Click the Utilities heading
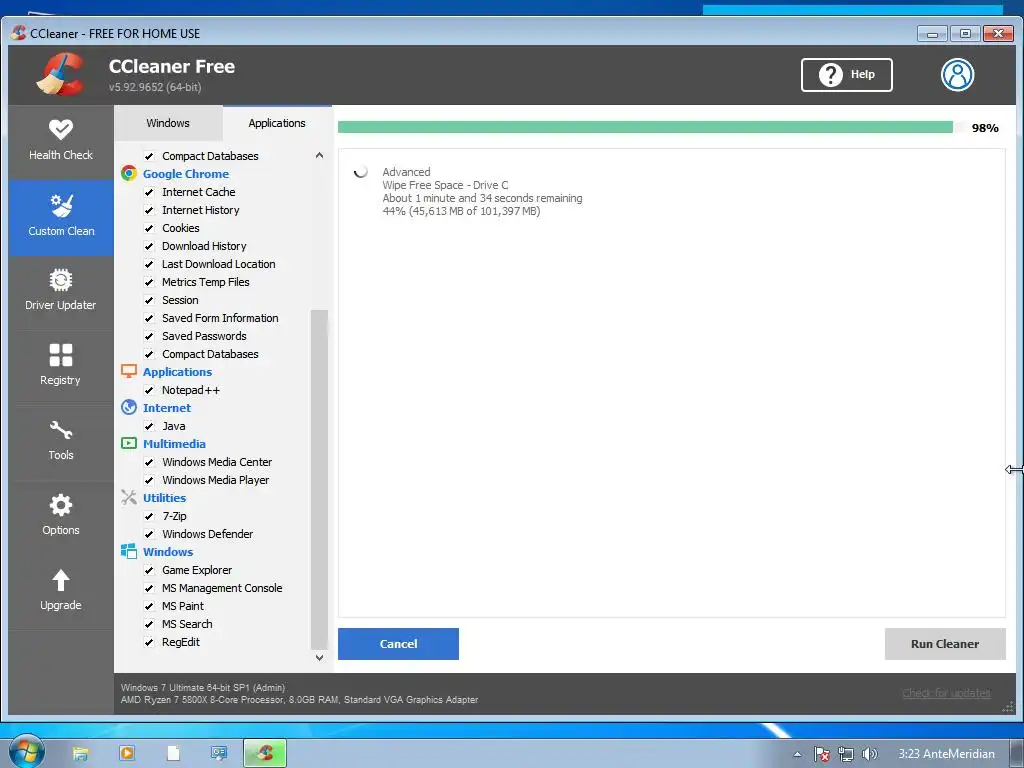 165,498
